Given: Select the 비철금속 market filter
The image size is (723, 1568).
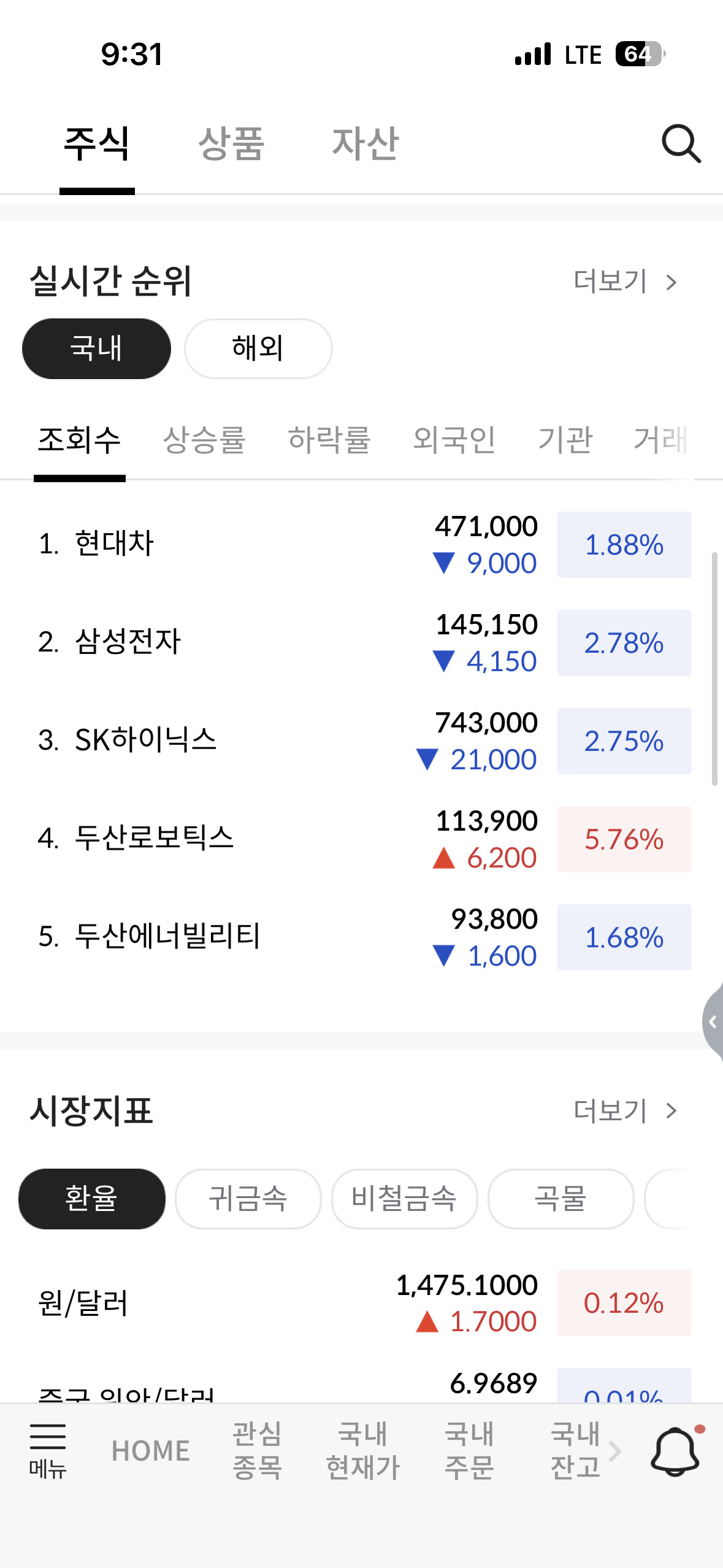Looking at the screenshot, I should pyautogui.click(x=404, y=1199).
